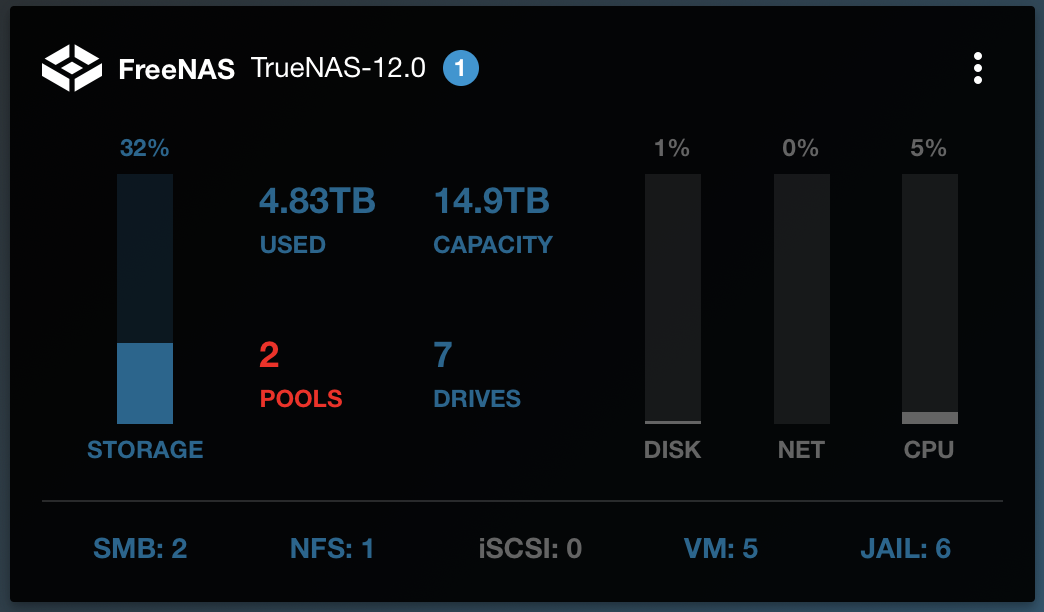Click the TrueNAS-12.0 version title
This screenshot has height=612, width=1044.
[x=338, y=68]
